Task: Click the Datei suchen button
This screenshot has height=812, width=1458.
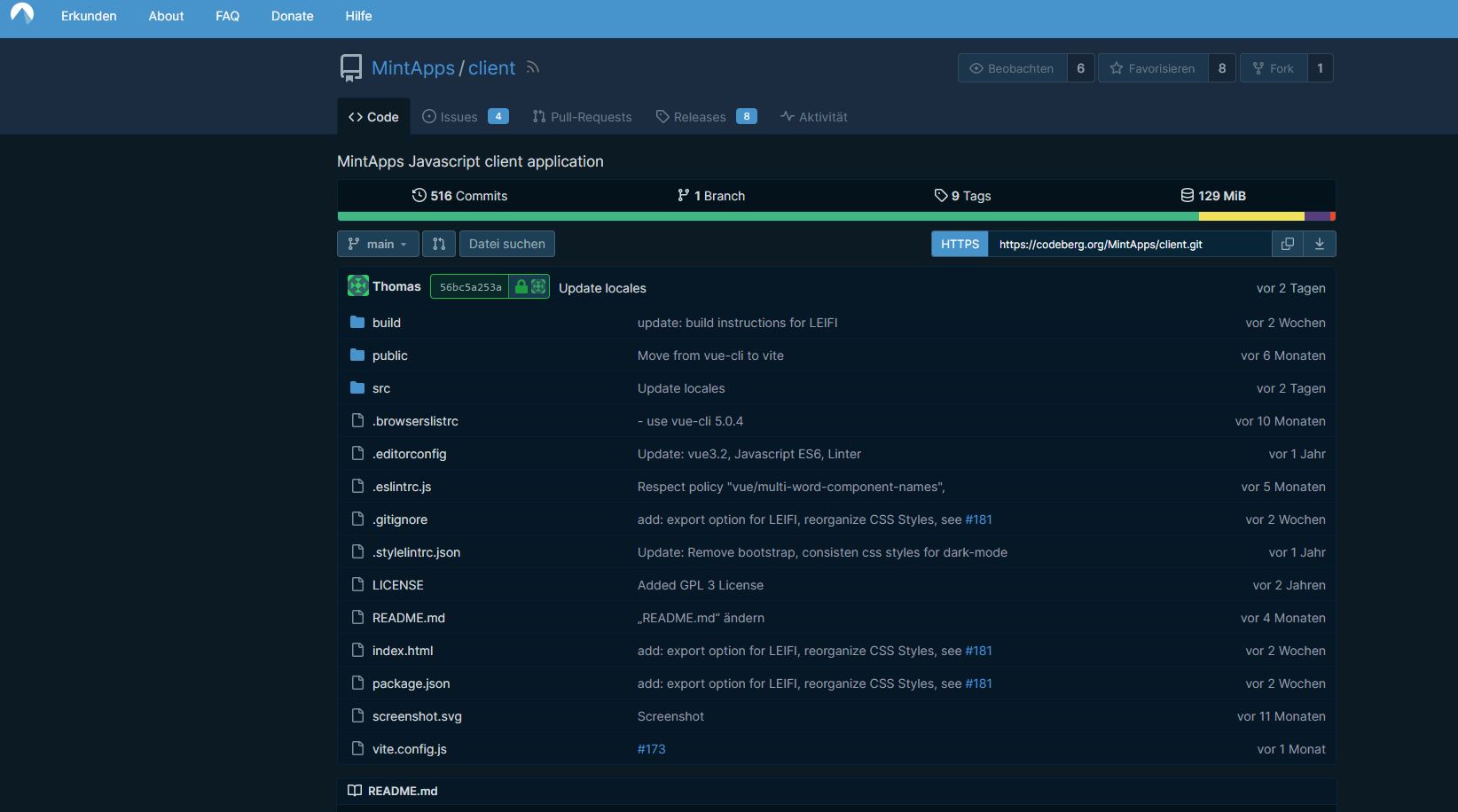Action: pyautogui.click(x=506, y=244)
